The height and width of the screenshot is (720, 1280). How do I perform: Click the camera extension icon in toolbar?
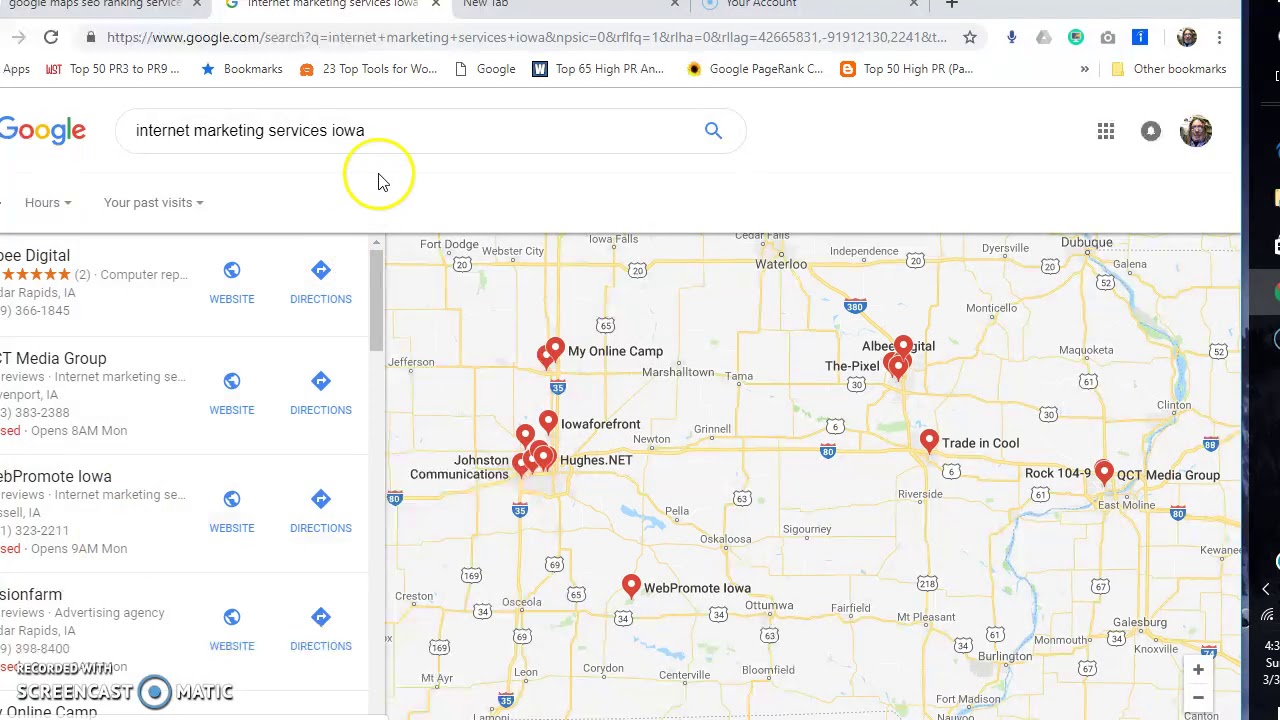[1108, 37]
